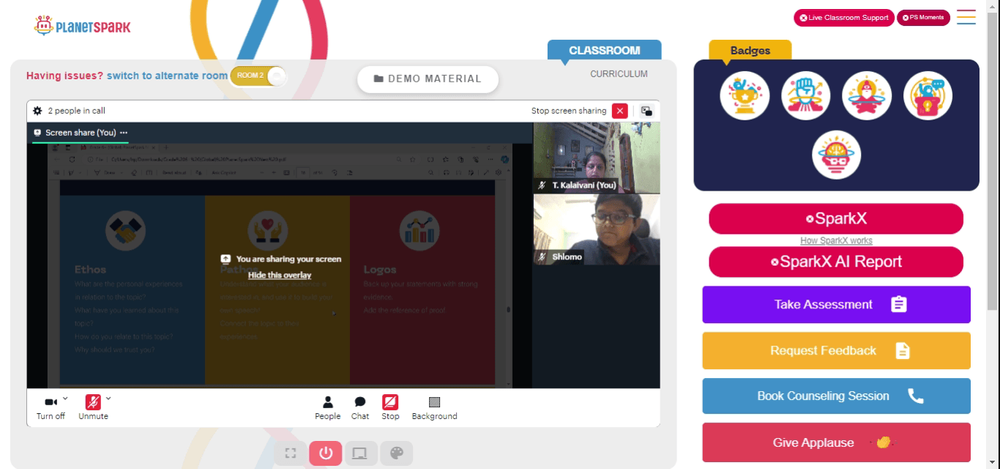Select the brain with glasses badge
Viewport: 1000px width, 469px height.
tap(836, 155)
